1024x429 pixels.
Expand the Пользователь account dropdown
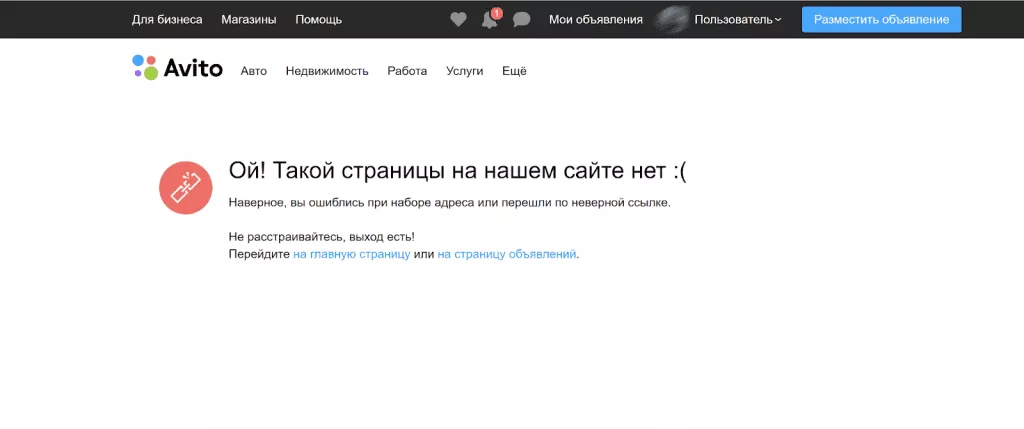(x=738, y=19)
